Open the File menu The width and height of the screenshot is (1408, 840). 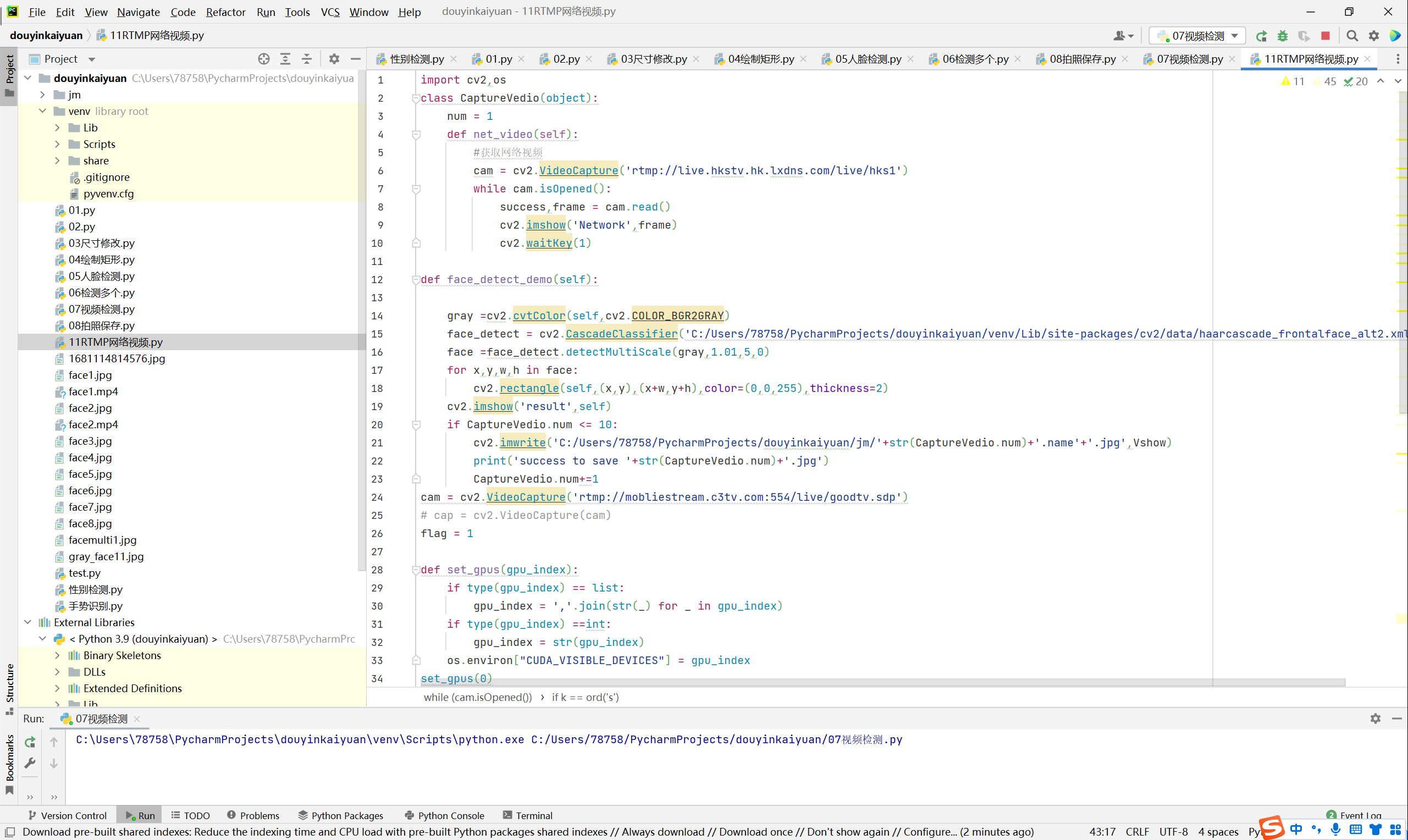coord(37,12)
